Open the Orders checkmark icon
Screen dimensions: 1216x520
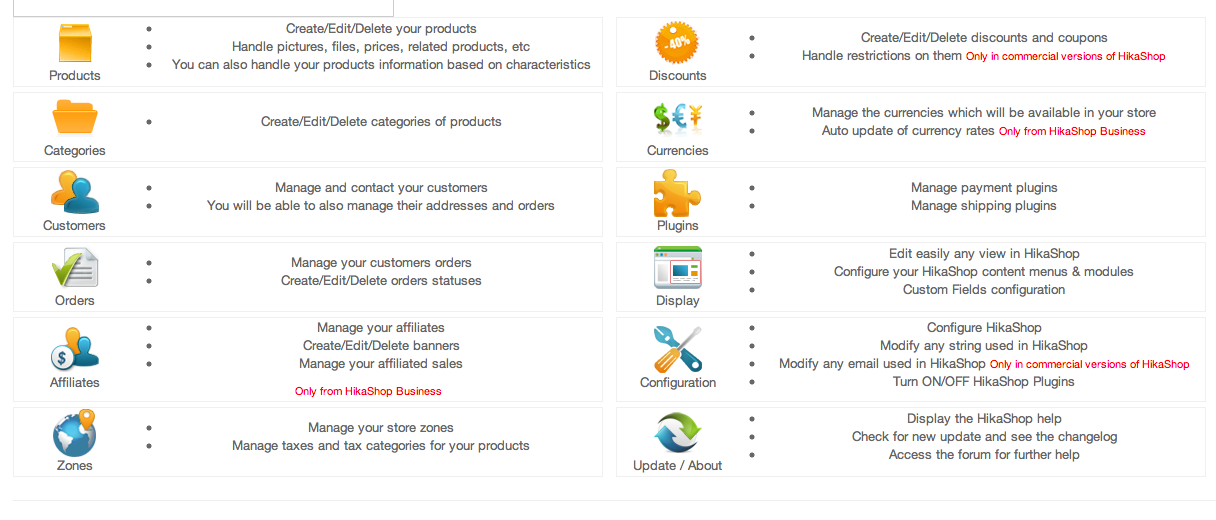click(75, 267)
